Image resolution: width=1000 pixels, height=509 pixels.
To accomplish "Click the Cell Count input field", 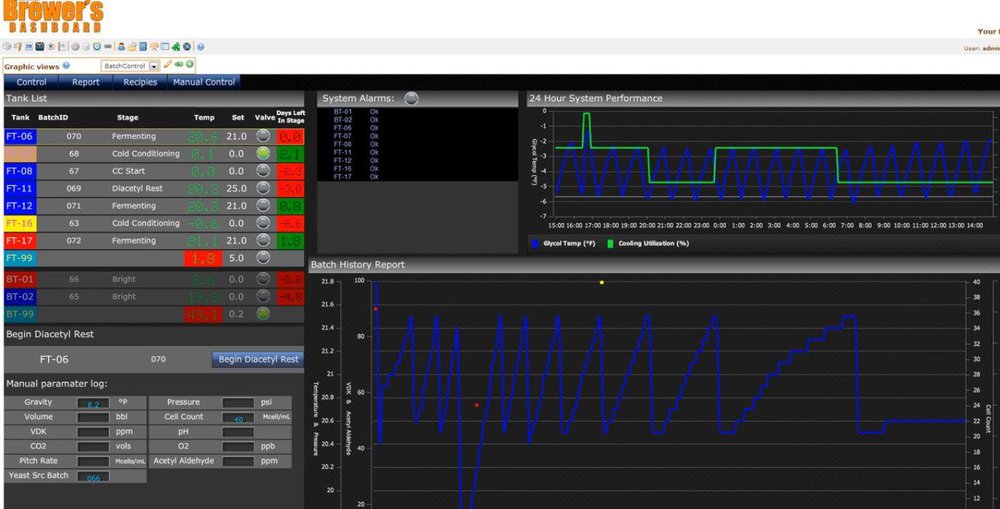I will (239, 417).
